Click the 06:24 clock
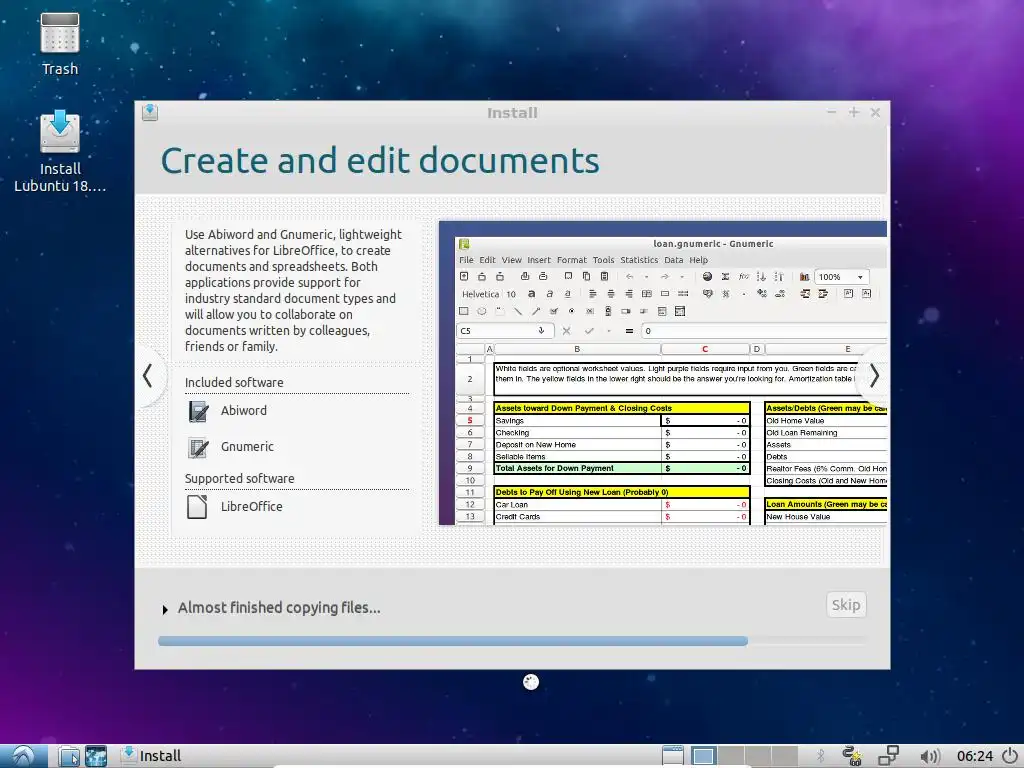The width and height of the screenshot is (1024, 768). coord(974,756)
